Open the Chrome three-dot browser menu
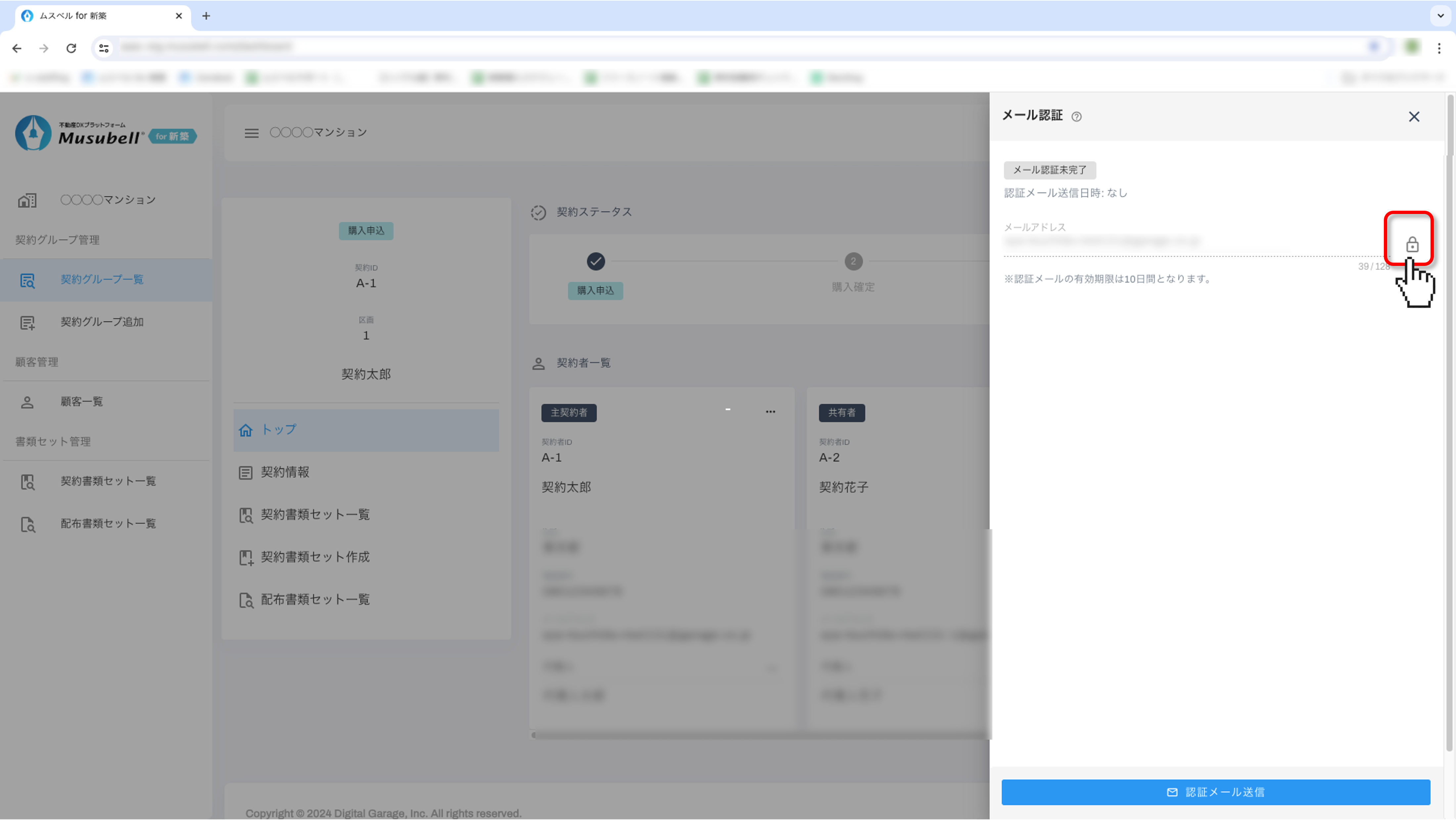This screenshot has width=1456, height=820. coord(1438,48)
